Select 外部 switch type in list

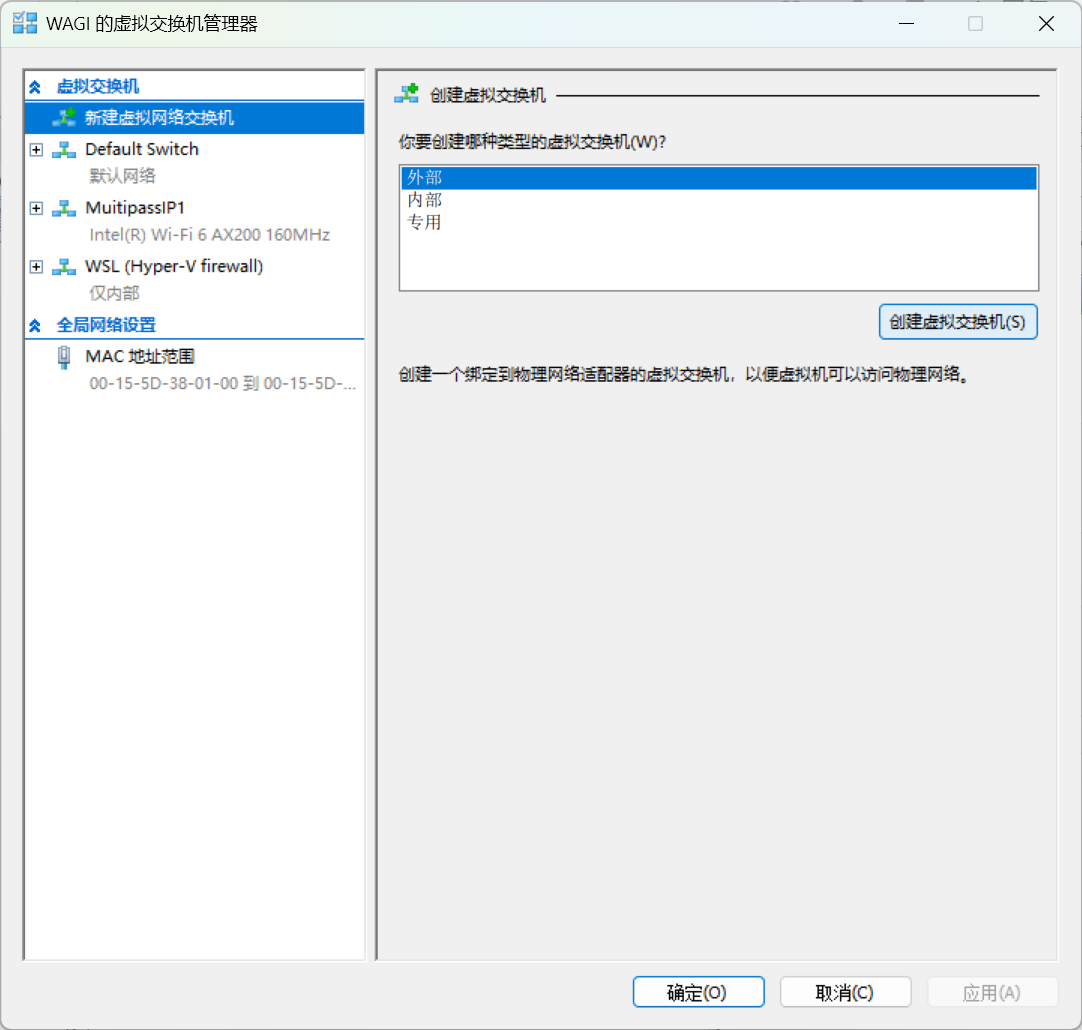(424, 178)
